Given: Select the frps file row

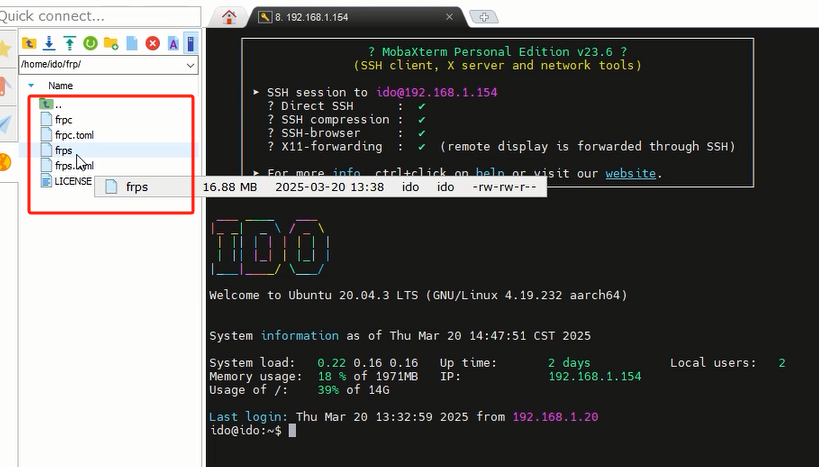Looking at the screenshot, I should click(109, 150).
